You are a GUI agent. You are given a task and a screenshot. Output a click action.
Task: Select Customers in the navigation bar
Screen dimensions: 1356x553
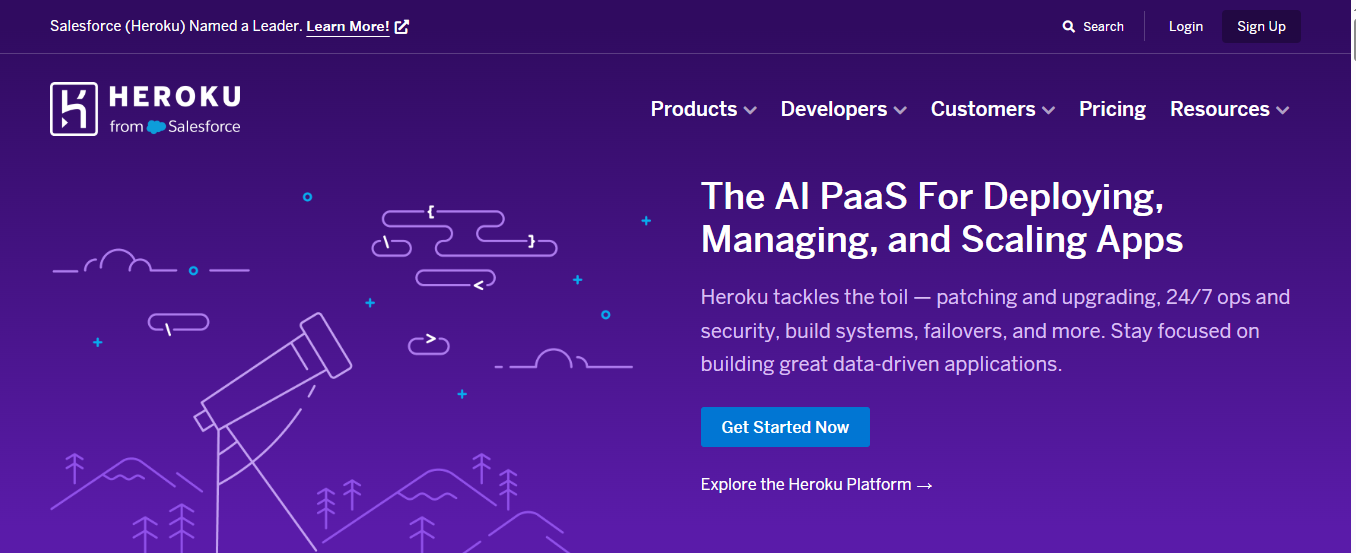(x=982, y=109)
